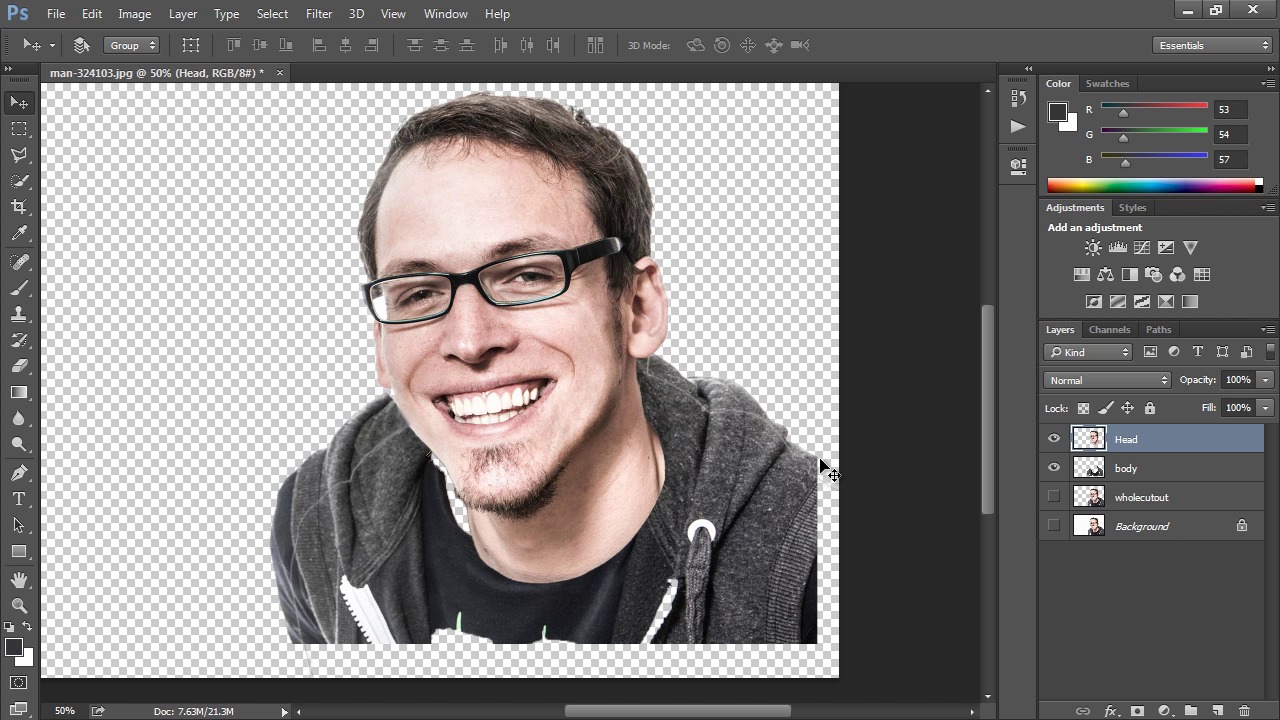The width and height of the screenshot is (1280, 720).
Task: Switch to the Swatches tab
Action: coord(1107,84)
